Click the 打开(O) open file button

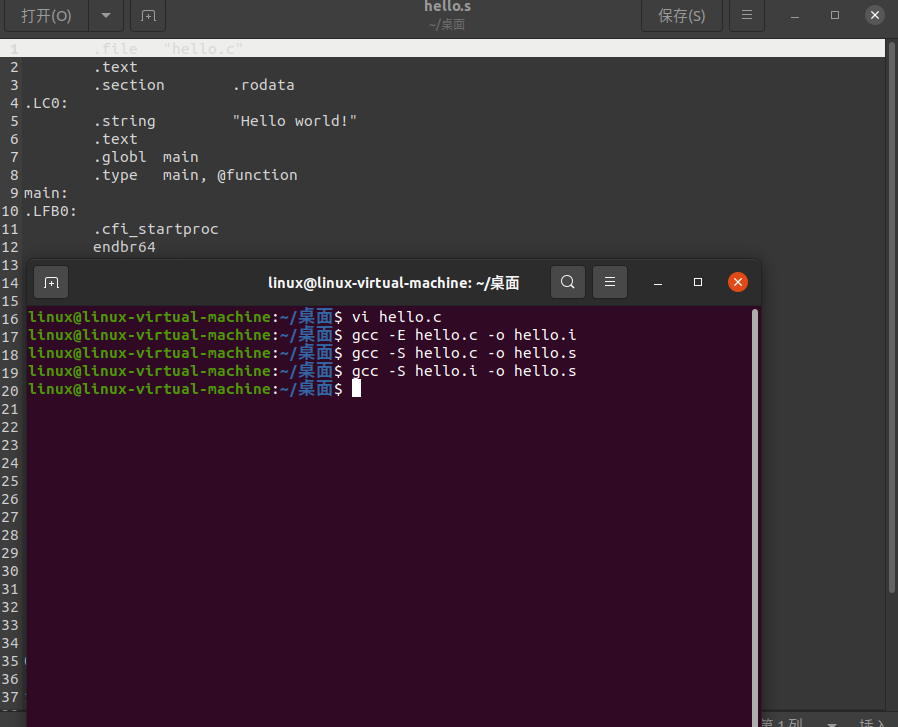tap(47, 16)
